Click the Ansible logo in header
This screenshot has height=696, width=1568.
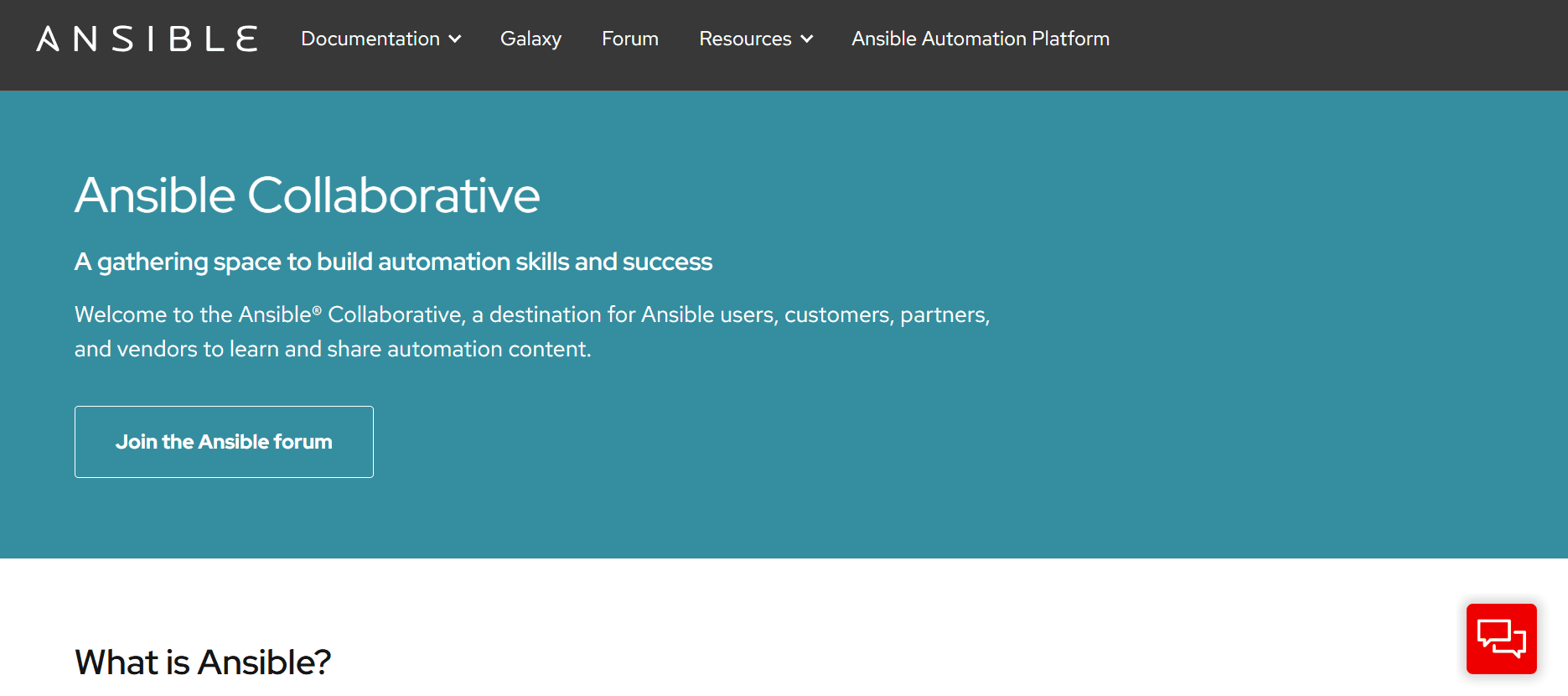coord(147,39)
